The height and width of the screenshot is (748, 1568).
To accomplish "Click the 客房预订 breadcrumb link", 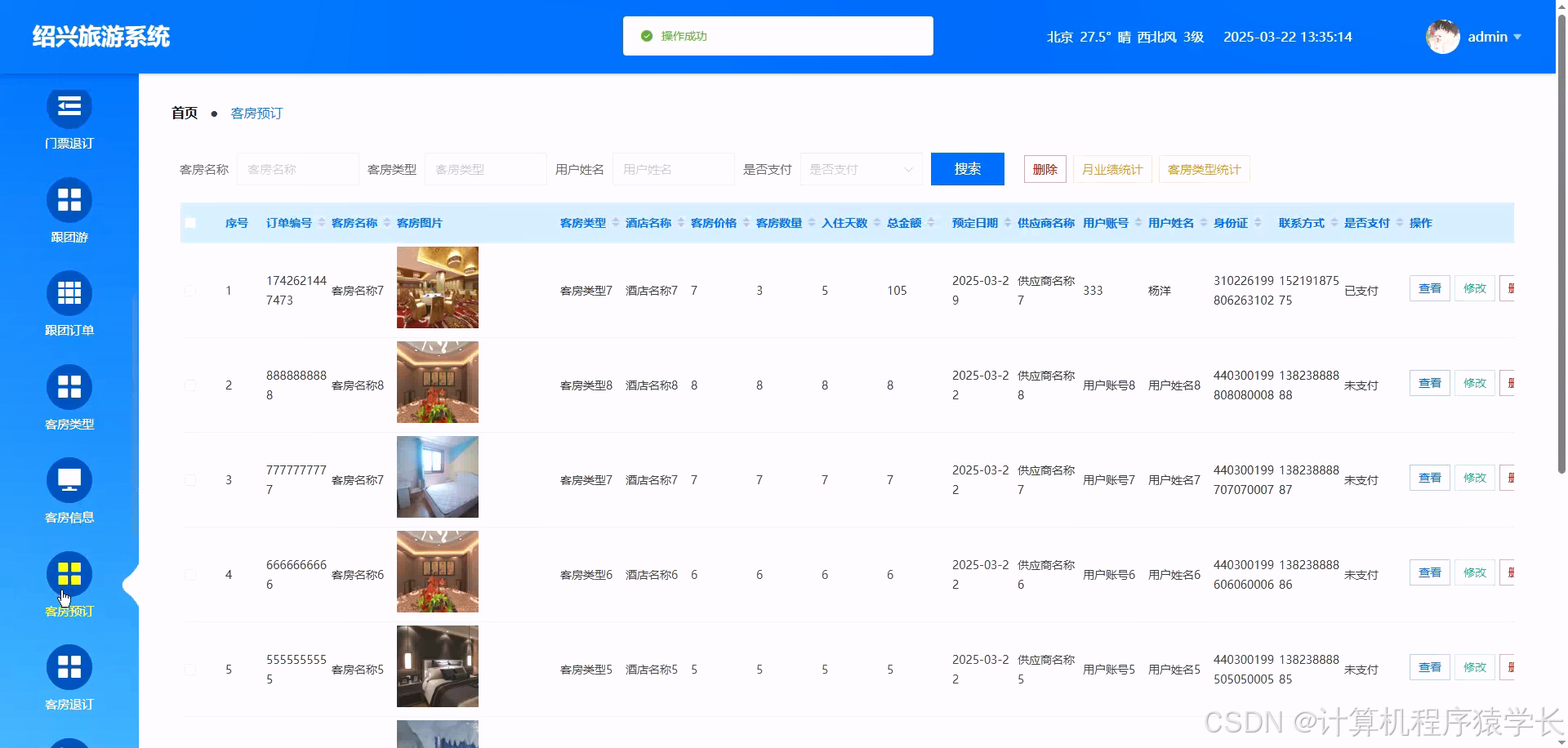I will (x=256, y=114).
